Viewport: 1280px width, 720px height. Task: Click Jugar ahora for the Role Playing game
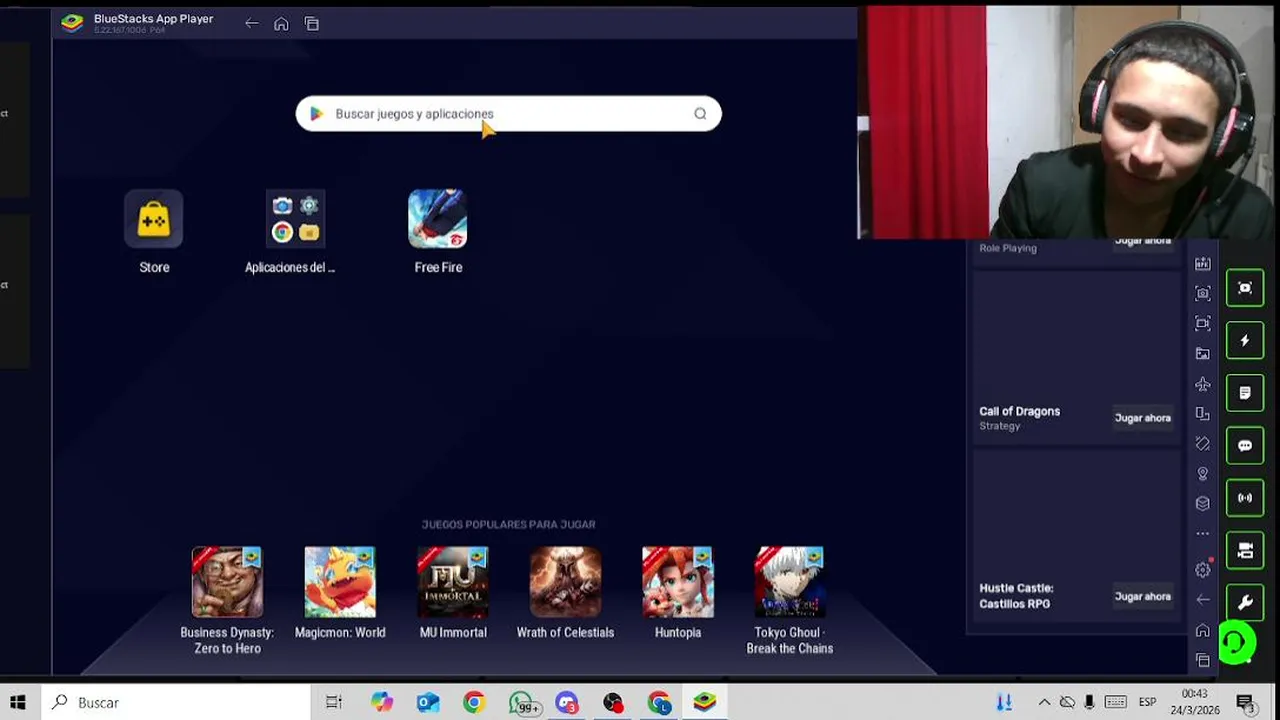click(1142, 241)
